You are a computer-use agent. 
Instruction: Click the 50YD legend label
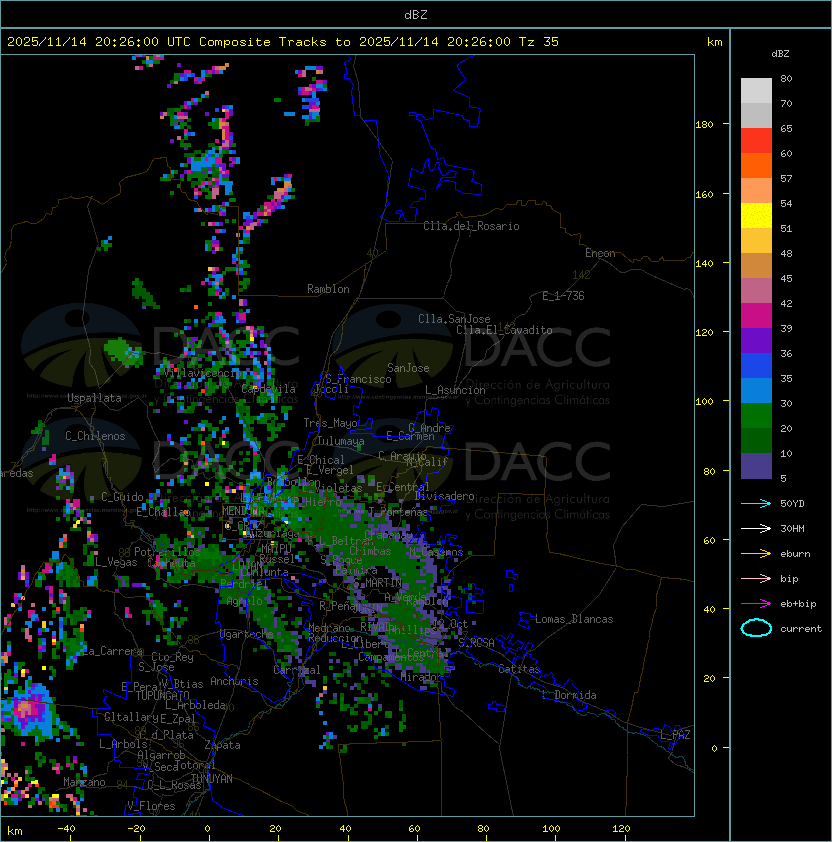tap(792, 503)
